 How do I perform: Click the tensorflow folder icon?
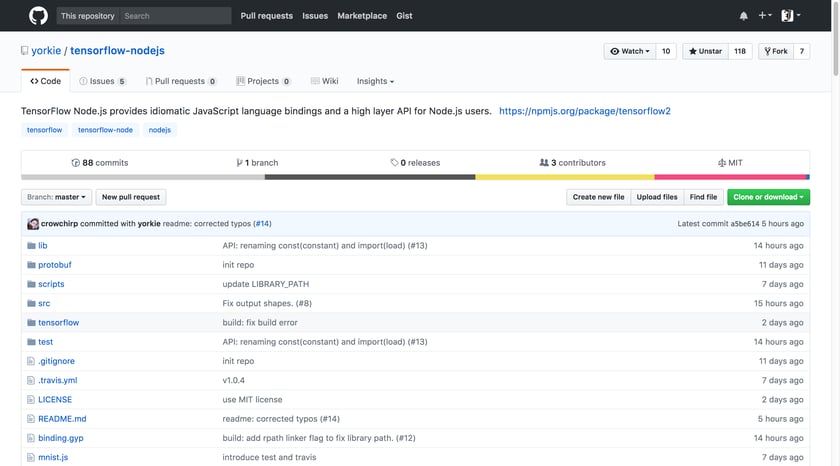31,323
